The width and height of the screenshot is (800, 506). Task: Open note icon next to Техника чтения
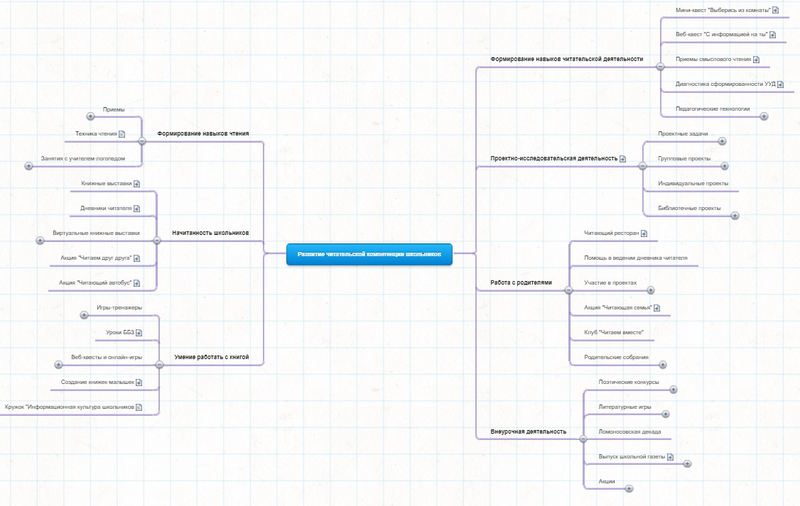[x=122, y=134]
